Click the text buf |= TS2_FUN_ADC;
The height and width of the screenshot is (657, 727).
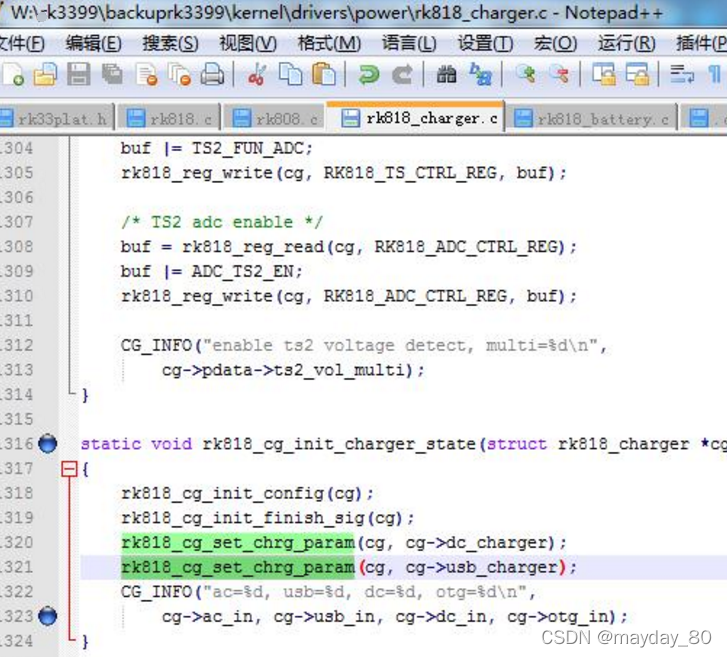pos(217,148)
